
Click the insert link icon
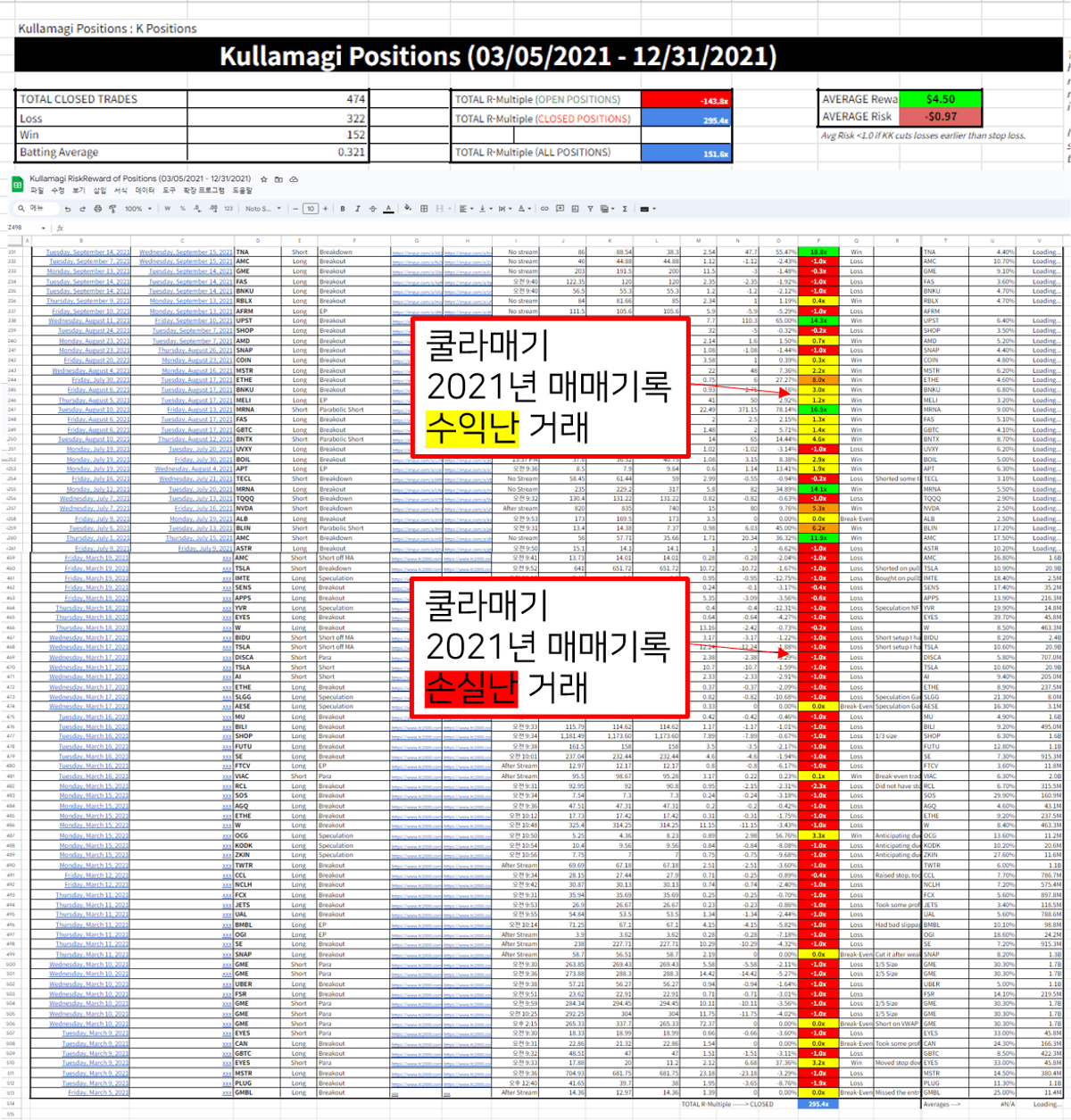(x=544, y=209)
